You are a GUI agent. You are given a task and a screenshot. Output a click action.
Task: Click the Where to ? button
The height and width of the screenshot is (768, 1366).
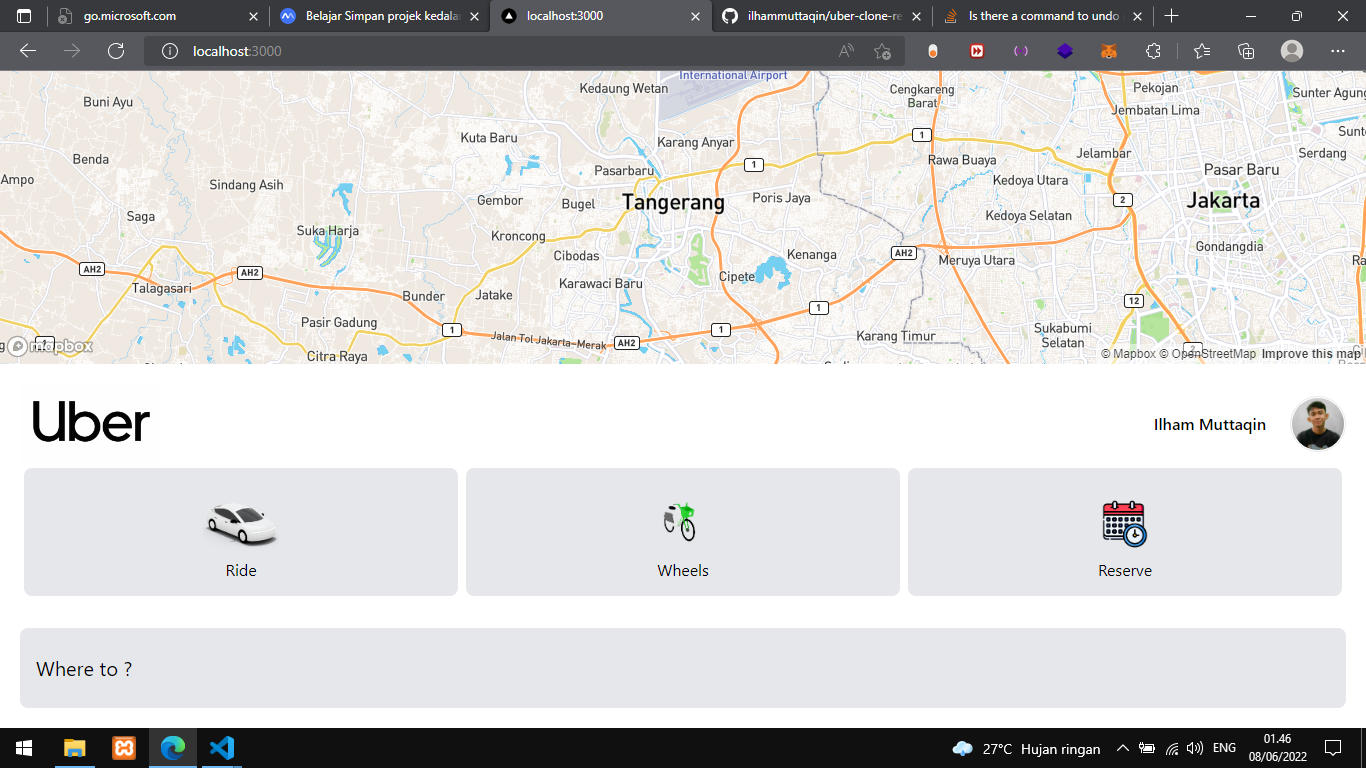(x=682, y=668)
